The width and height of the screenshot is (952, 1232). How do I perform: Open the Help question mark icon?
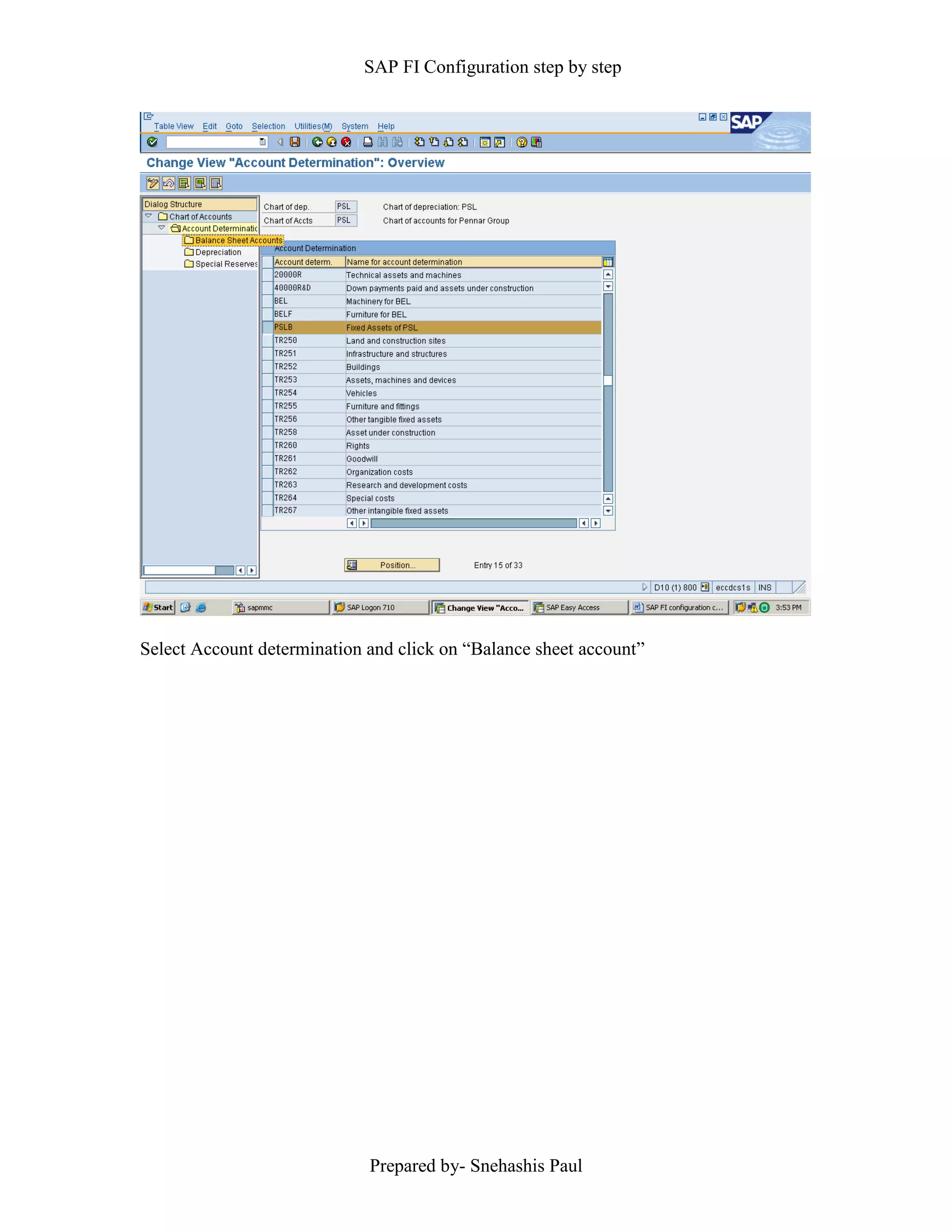point(522,142)
